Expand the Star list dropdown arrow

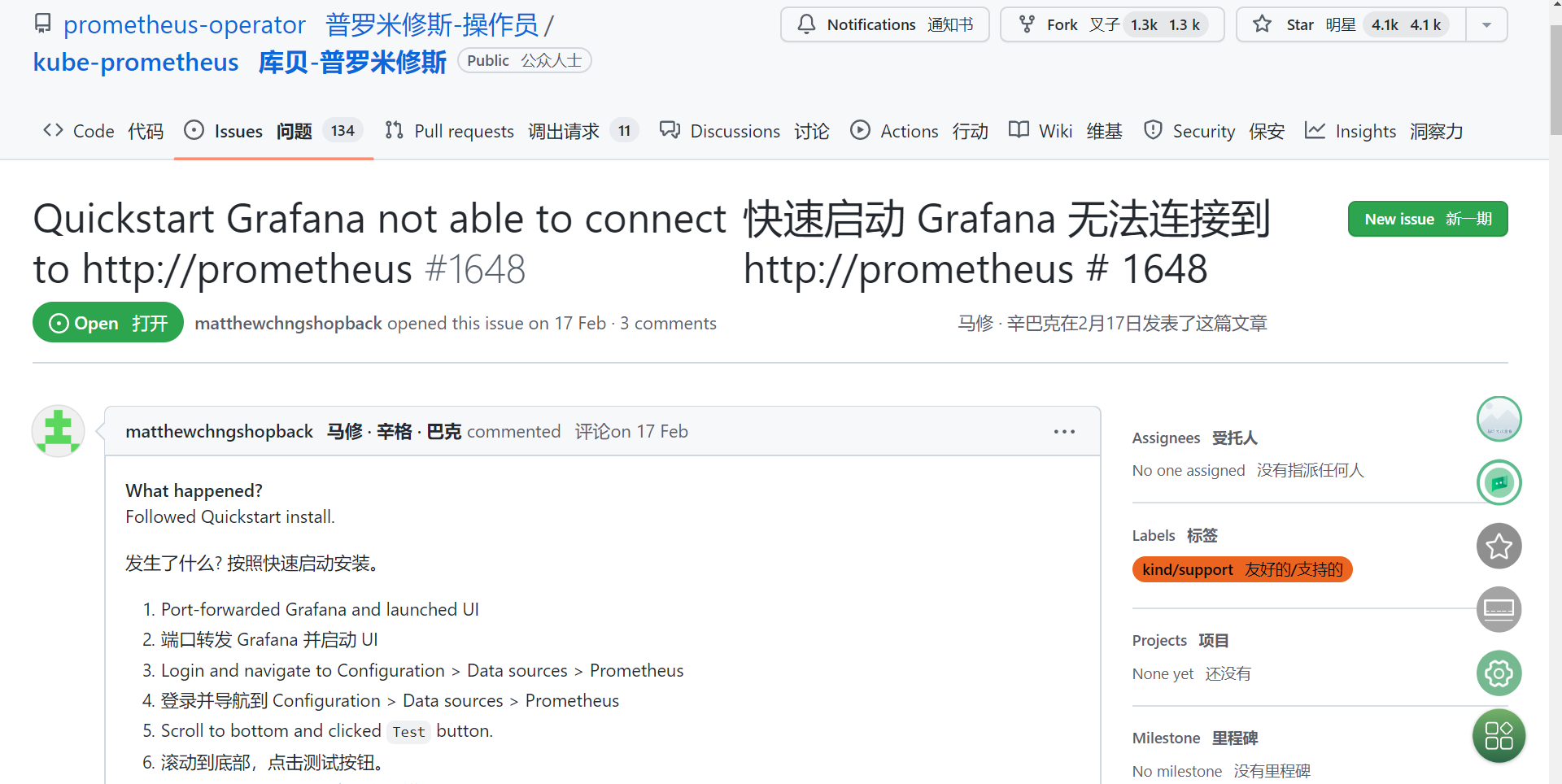[1486, 24]
